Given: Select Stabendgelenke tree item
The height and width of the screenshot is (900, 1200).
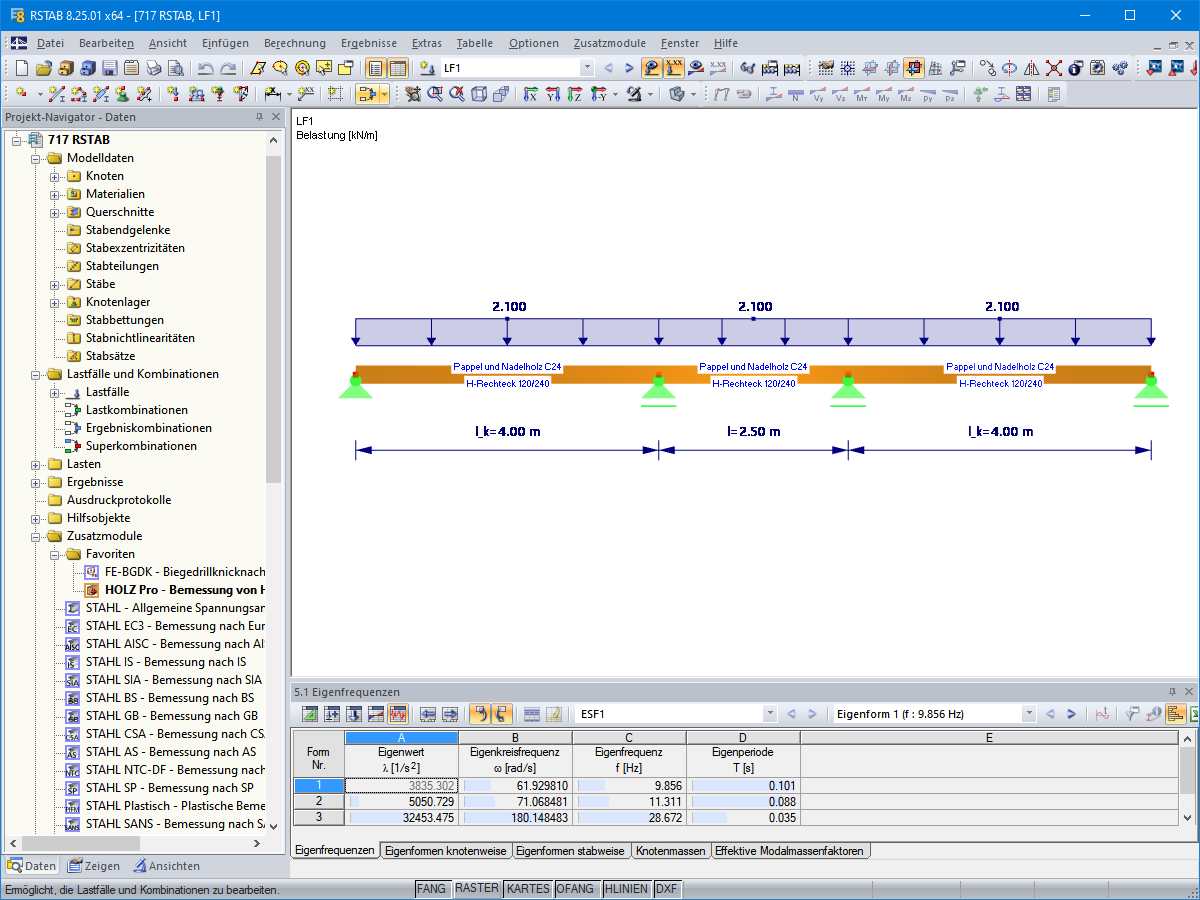Looking at the screenshot, I should click(x=128, y=230).
